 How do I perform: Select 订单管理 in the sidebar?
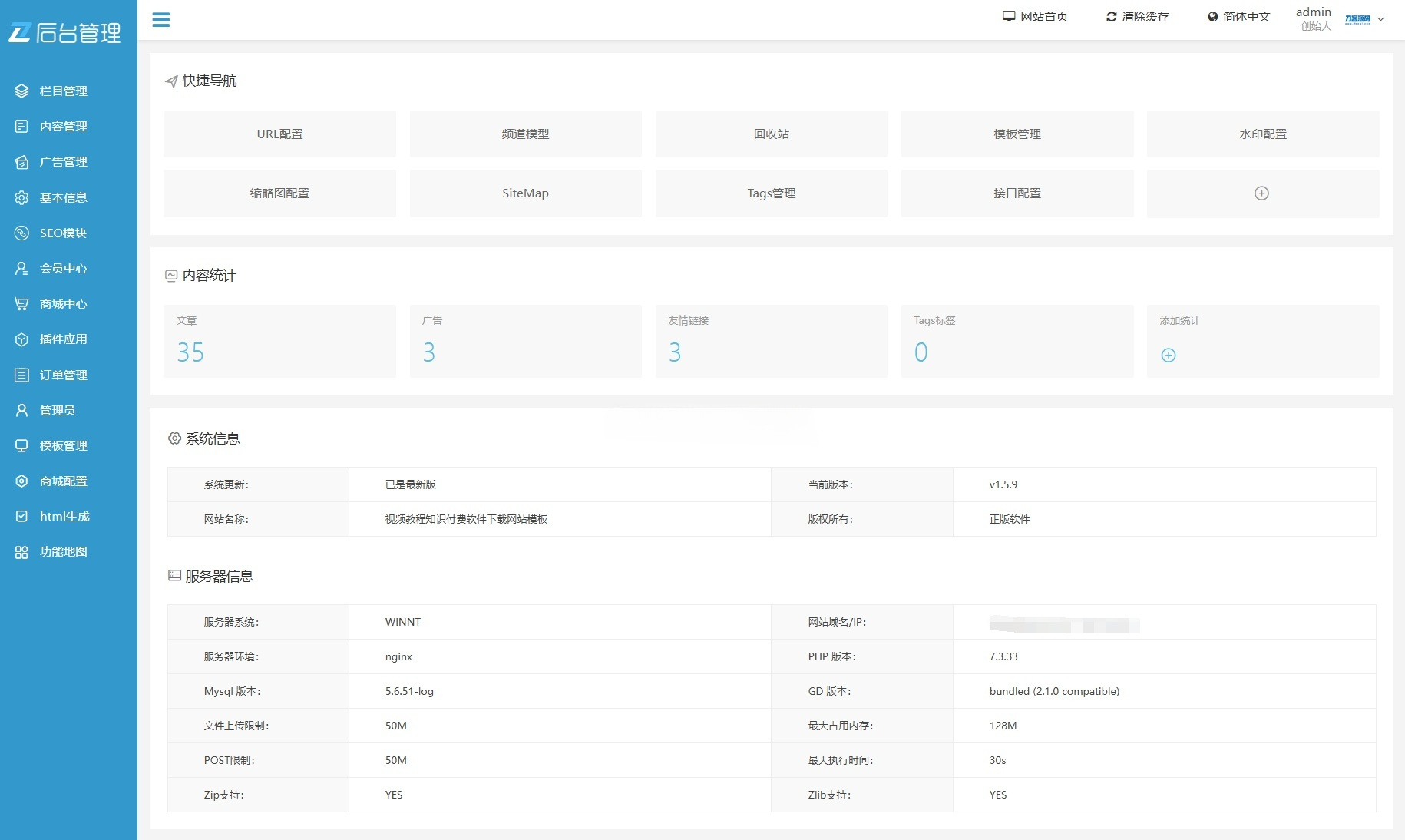pyautogui.click(x=21, y=375)
